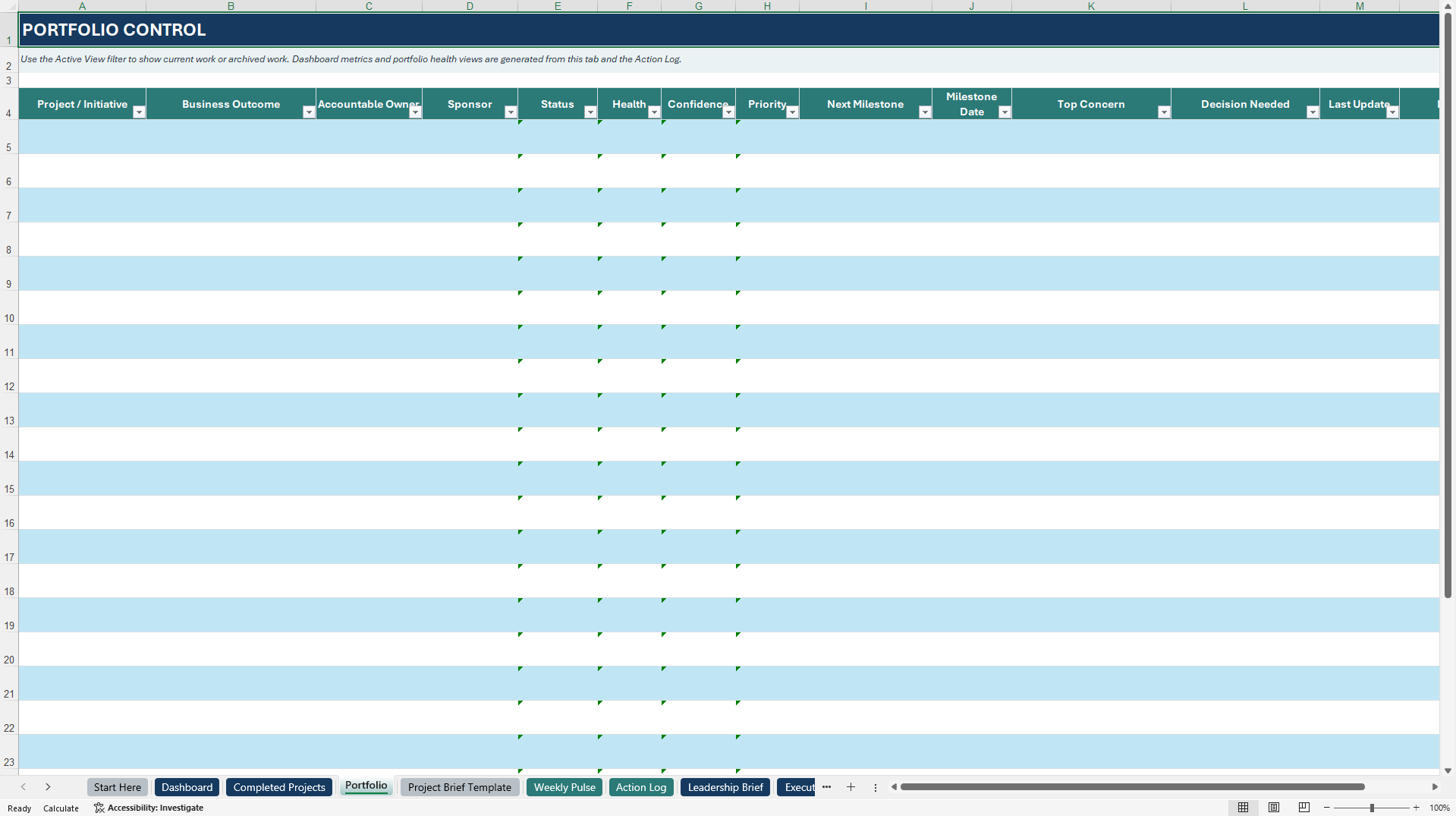1456x816 pixels.
Task: Open the Action Log sheet
Action: click(x=641, y=787)
